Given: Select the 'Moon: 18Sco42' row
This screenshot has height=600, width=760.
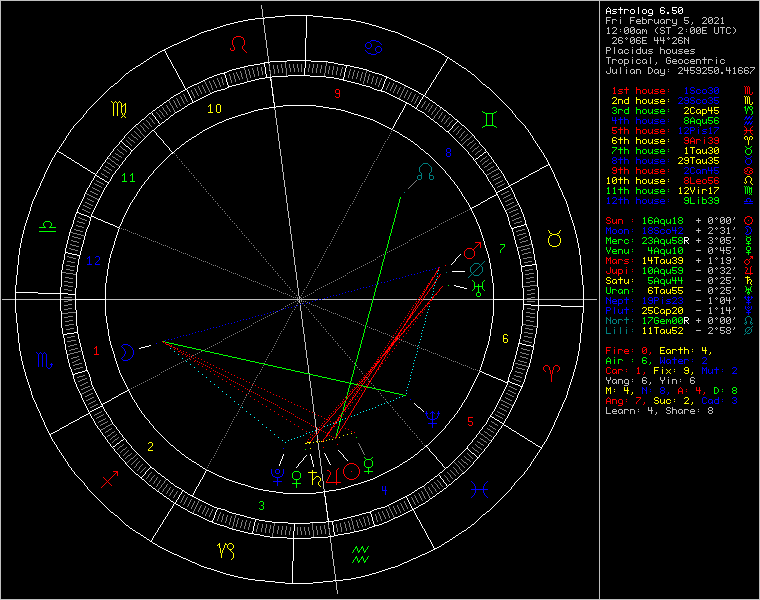Looking at the screenshot, I should (680, 231).
